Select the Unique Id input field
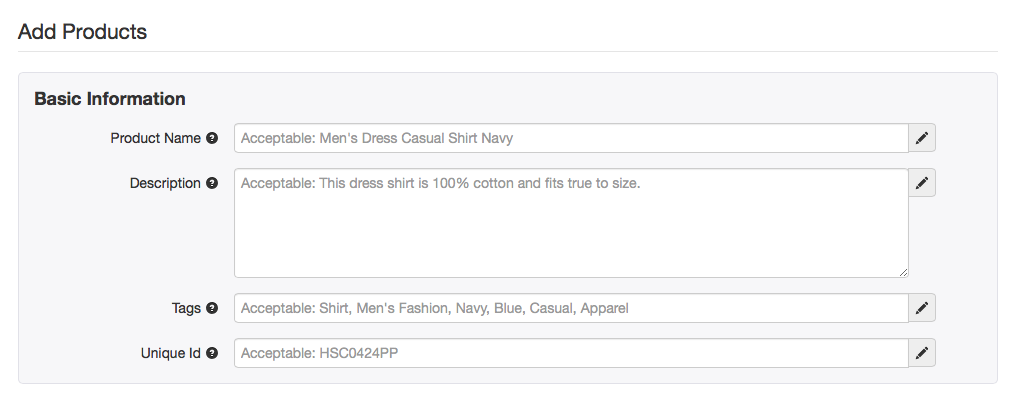 [572, 353]
